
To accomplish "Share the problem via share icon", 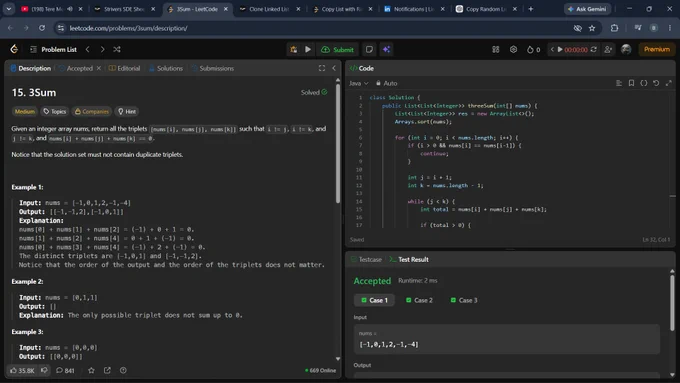I will (107, 370).
